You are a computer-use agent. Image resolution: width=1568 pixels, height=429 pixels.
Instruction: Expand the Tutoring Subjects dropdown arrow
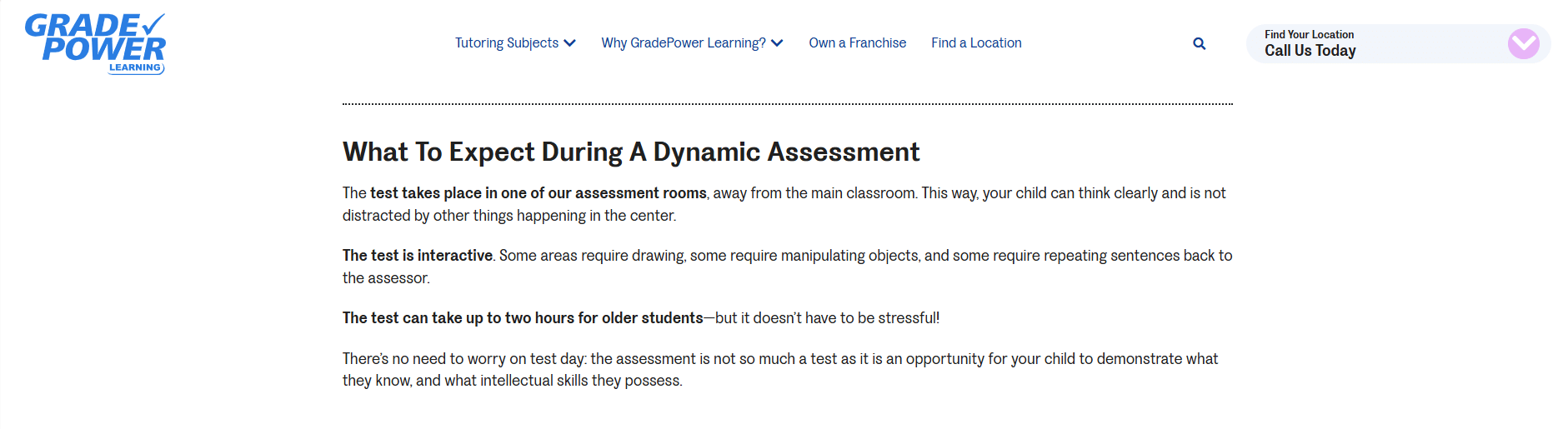click(570, 43)
